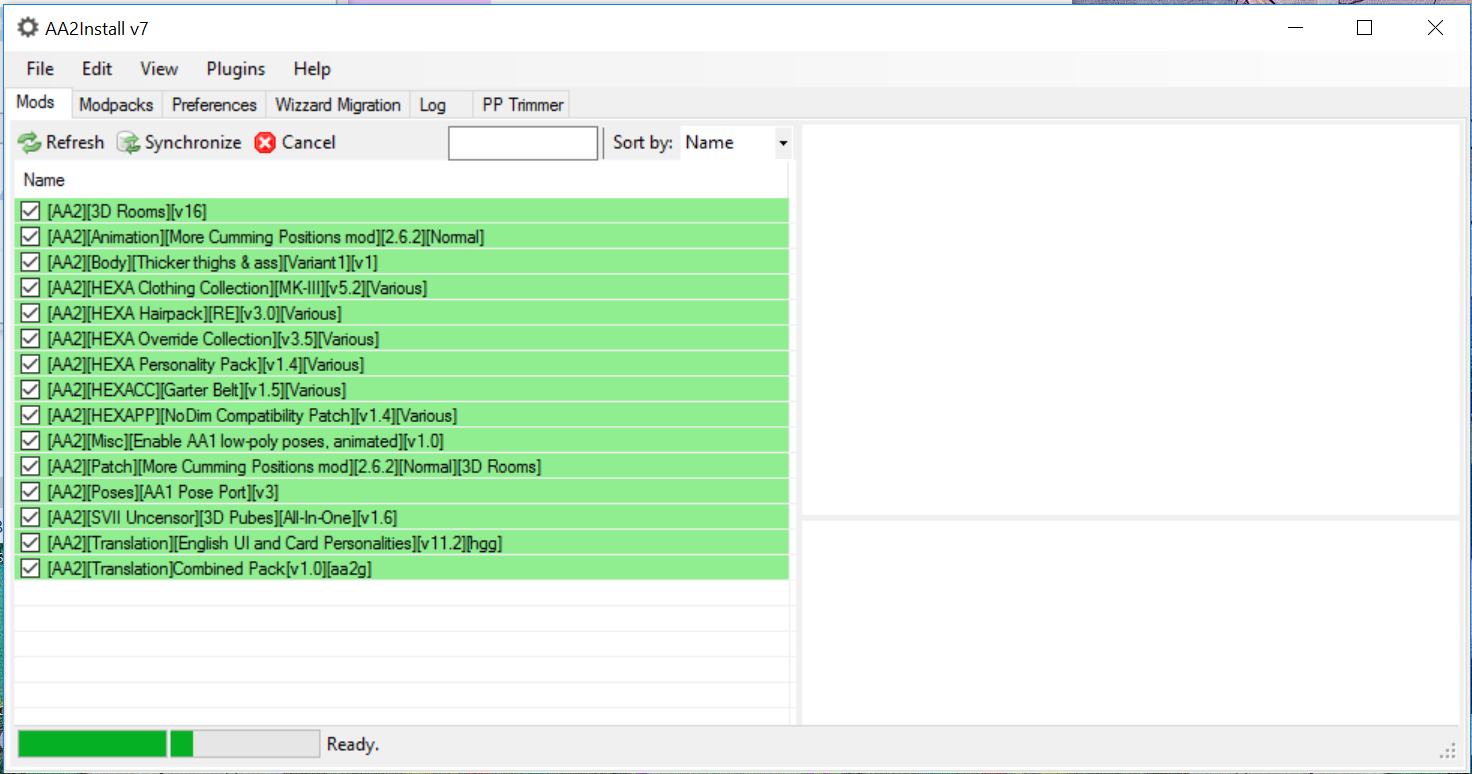Image resolution: width=1472 pixels, height=774 pixels.
Task: Open the Wizzard Migration tab
Action: coord(338,105)
